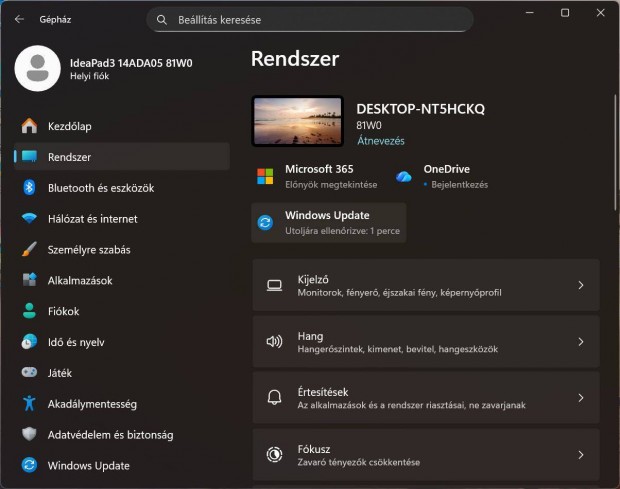
Task: Go to Kezdőlap in sidebar
Action: 69,126
